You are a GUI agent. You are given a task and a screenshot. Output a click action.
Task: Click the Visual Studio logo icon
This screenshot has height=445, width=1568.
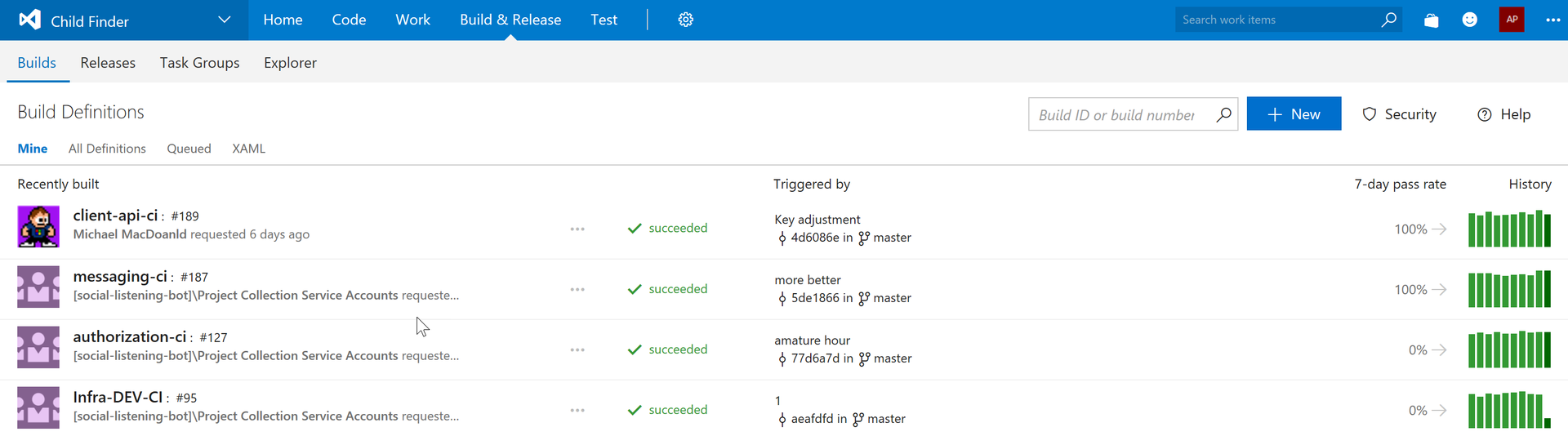(29, 20)
